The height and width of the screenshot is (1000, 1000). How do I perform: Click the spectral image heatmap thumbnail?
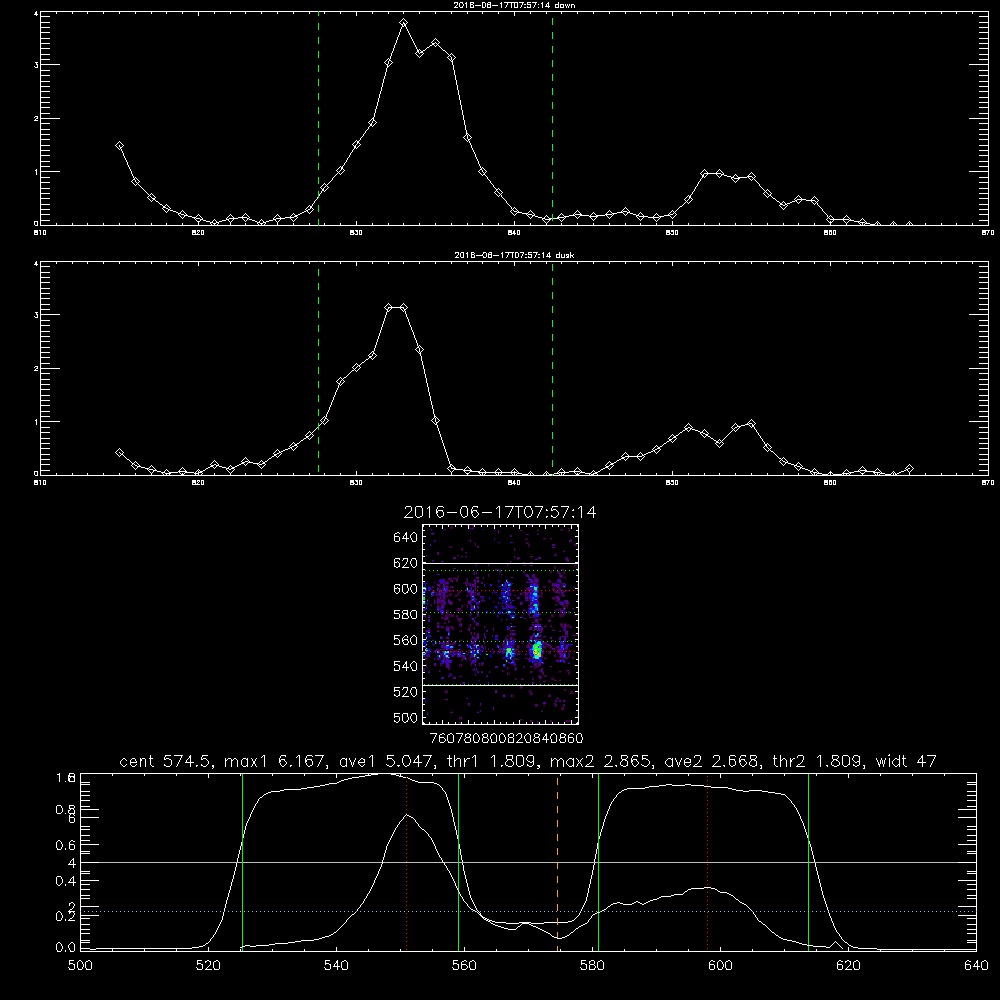click(501, 624)
